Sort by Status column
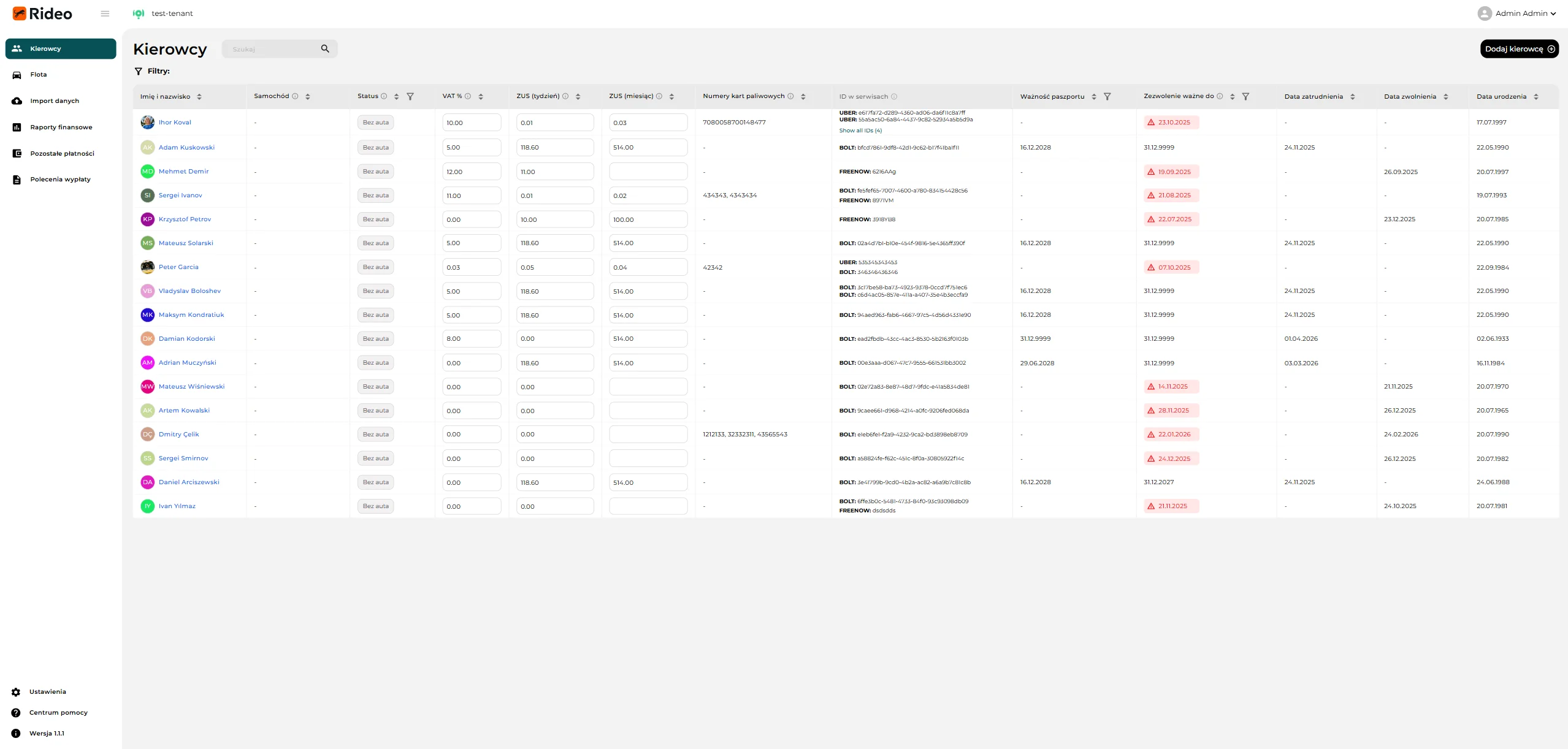Image resolution: width=1568 pixels, height=749 pixels. pyautogui.click(x=397, y=97)
